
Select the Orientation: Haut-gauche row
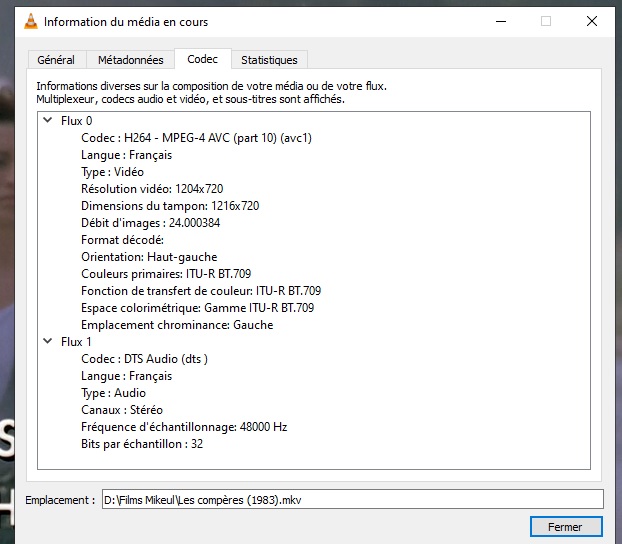(x=149, y=257)
